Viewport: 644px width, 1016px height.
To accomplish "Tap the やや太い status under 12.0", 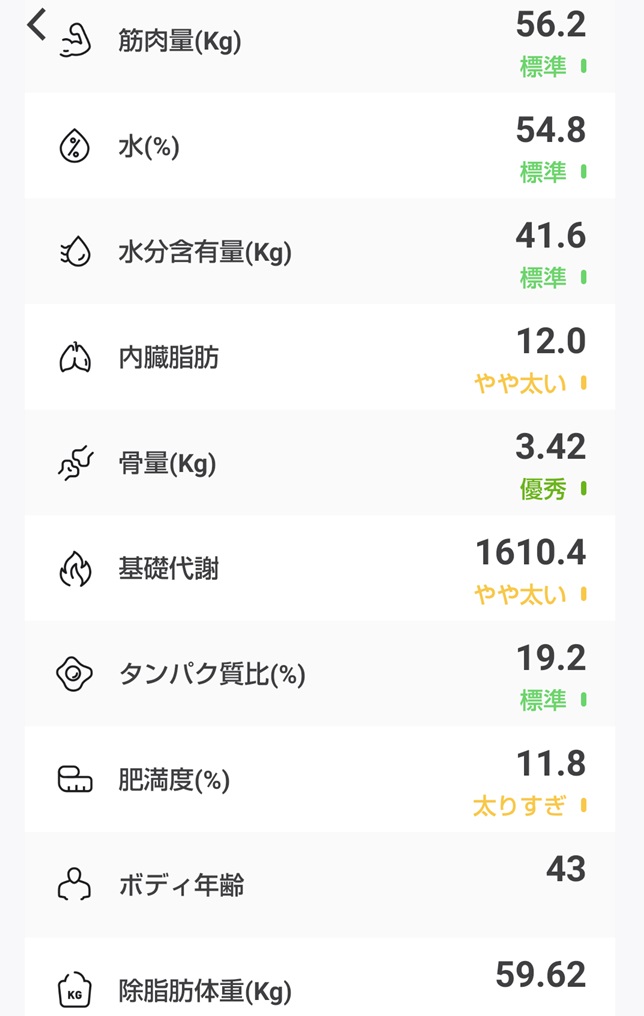I will click(x=520, y=384).
